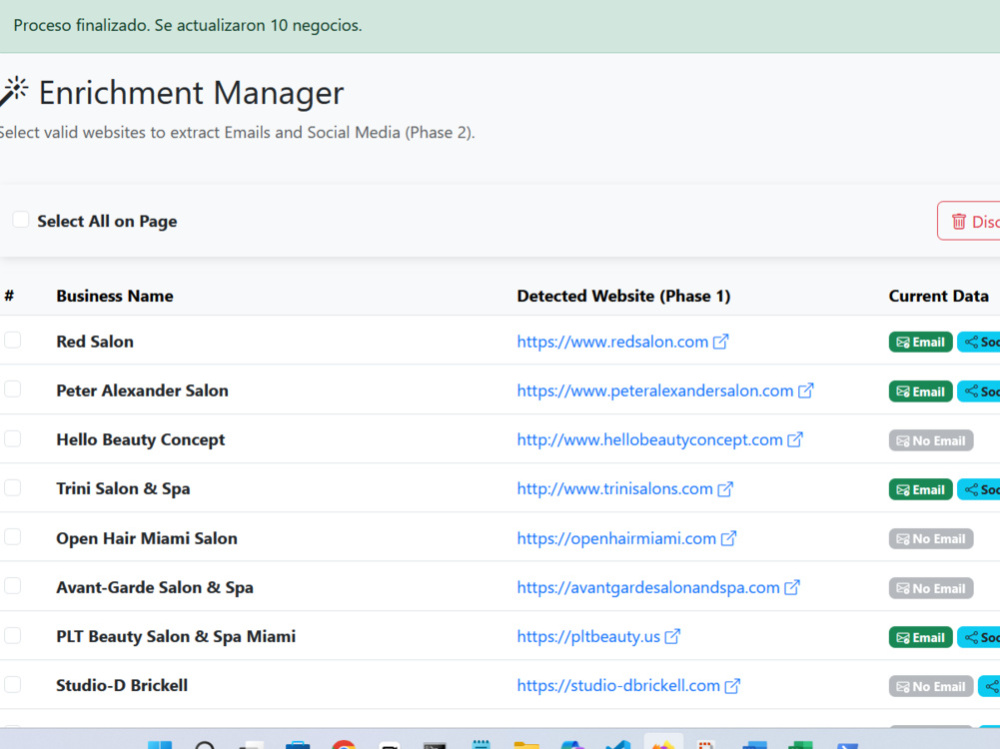
Task: Select the Red Salon business name
Action: pyautogui.click(x=95, y=341)
